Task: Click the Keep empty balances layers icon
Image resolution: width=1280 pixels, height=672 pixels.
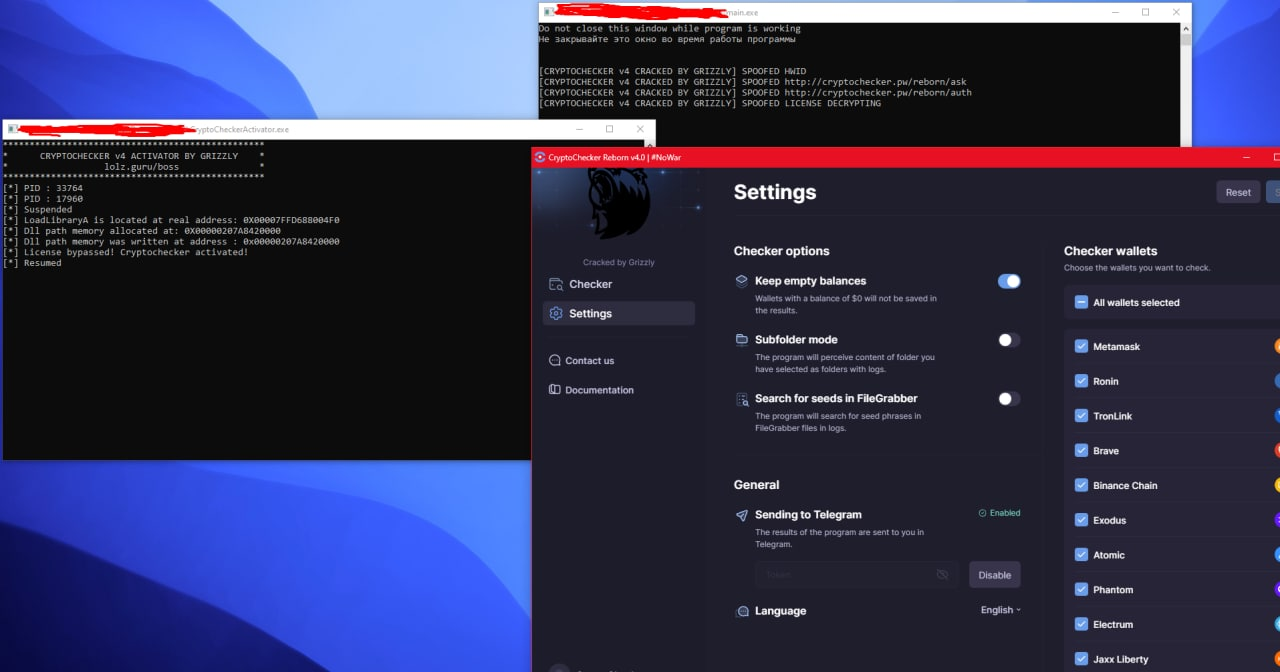Action: [x=742, y=281]
